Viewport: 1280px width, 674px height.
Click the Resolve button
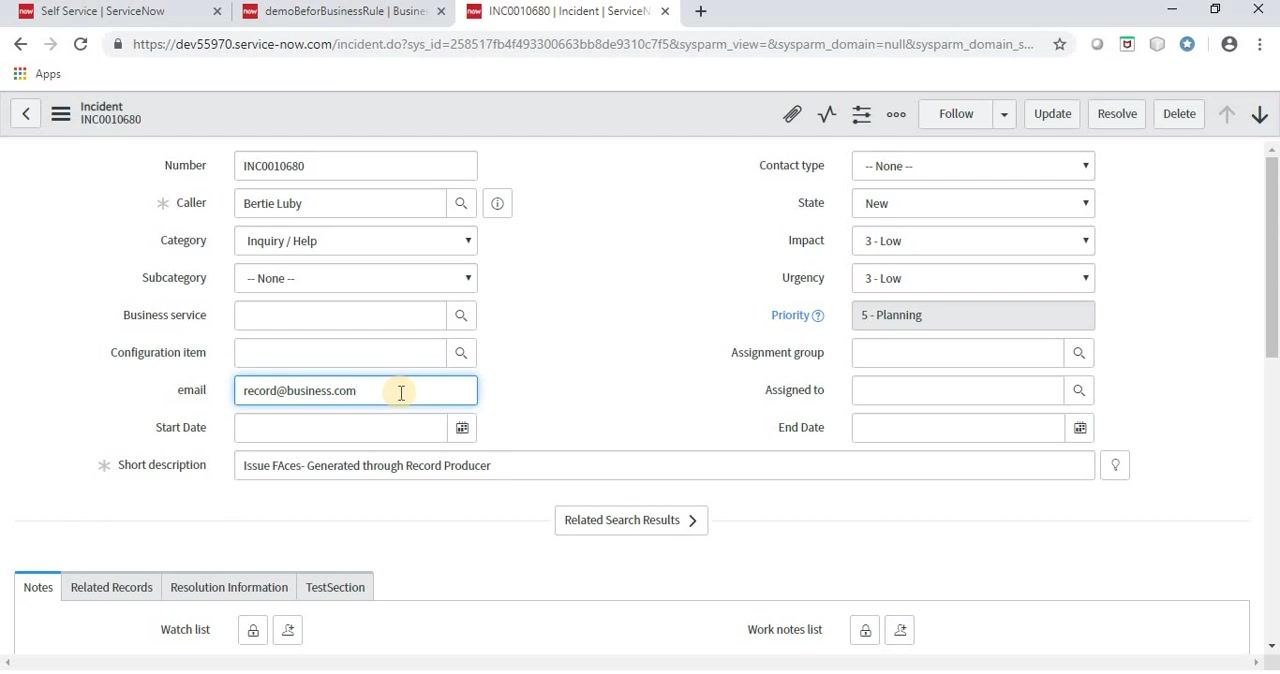[1117, 114]
